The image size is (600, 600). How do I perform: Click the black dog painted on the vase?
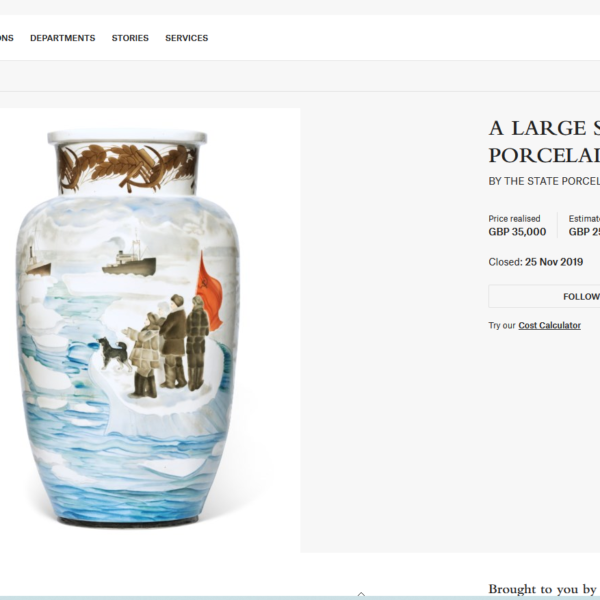[114, 354]
